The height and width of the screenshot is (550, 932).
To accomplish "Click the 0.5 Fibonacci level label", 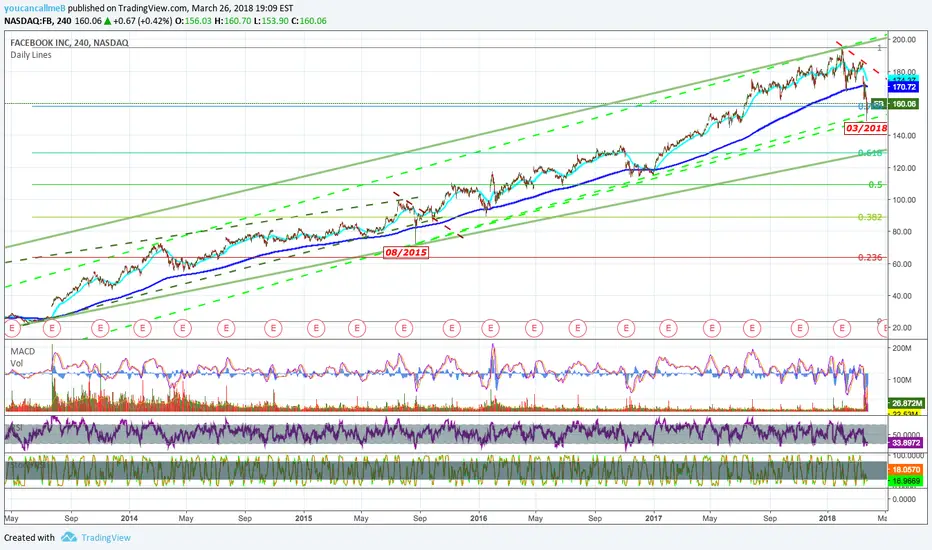I will point(876,184).
